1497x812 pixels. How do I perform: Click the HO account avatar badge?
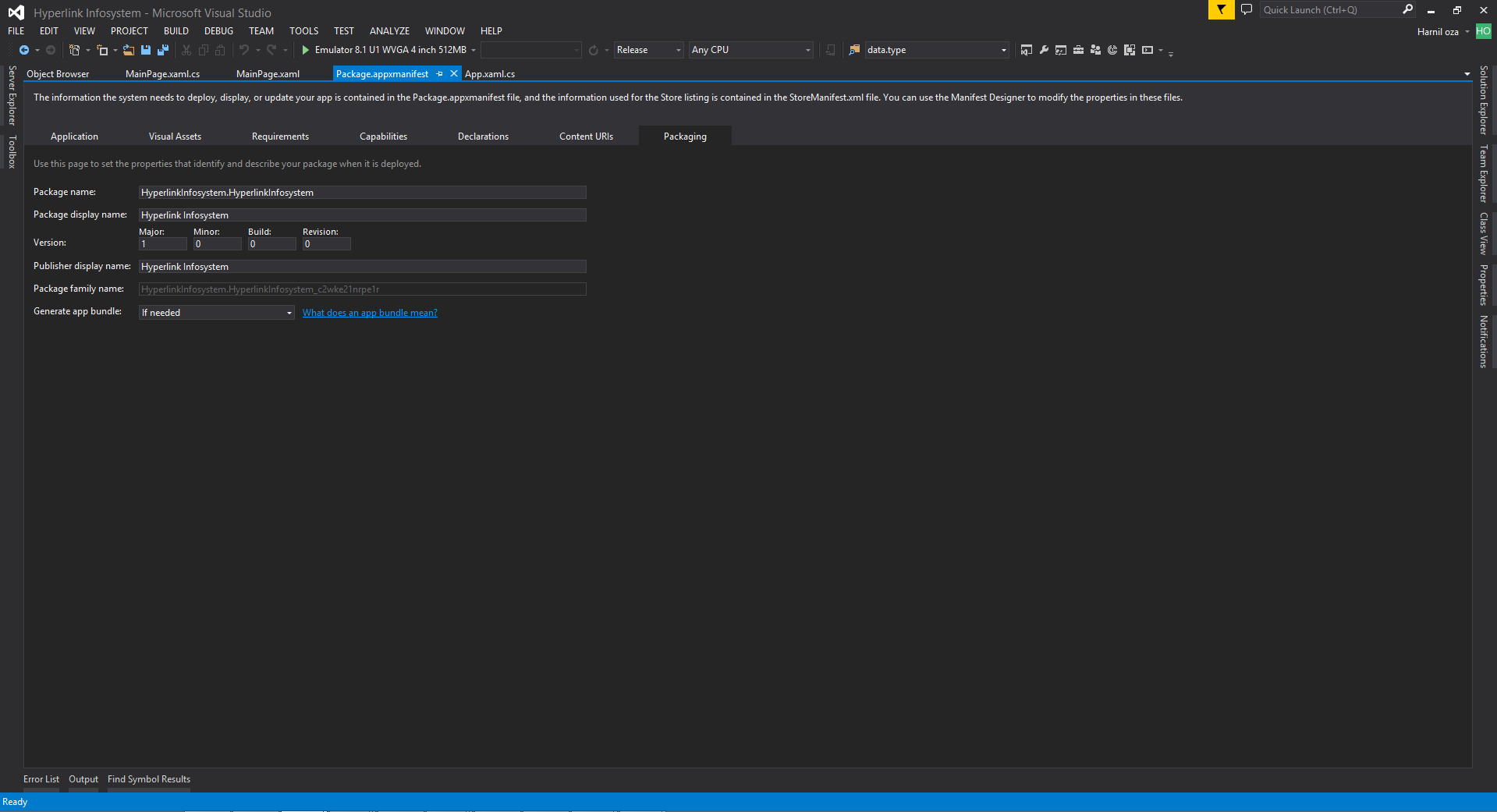click(x=1483, y=31)
